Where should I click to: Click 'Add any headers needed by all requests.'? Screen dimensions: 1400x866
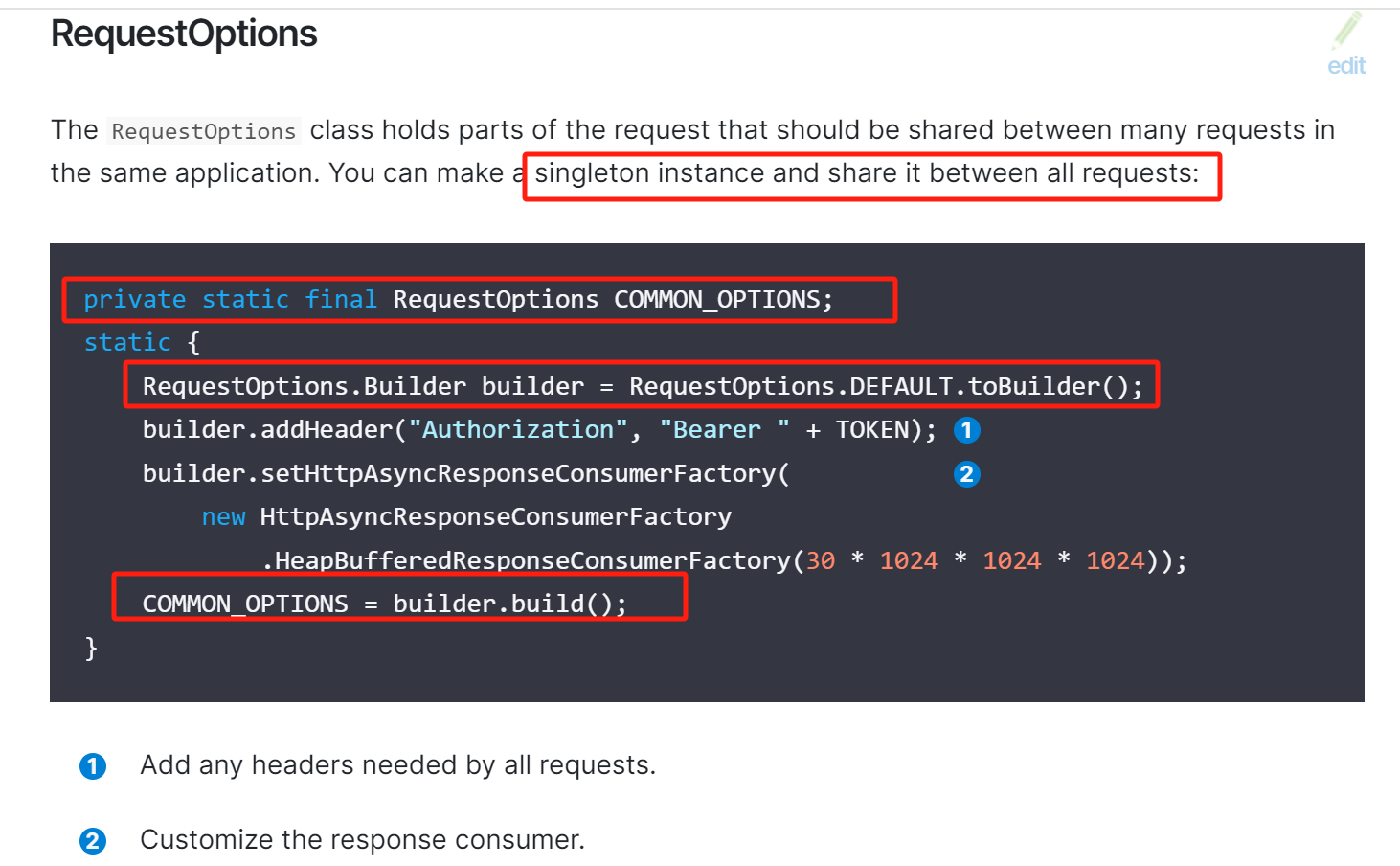click(x=398, y=765)
